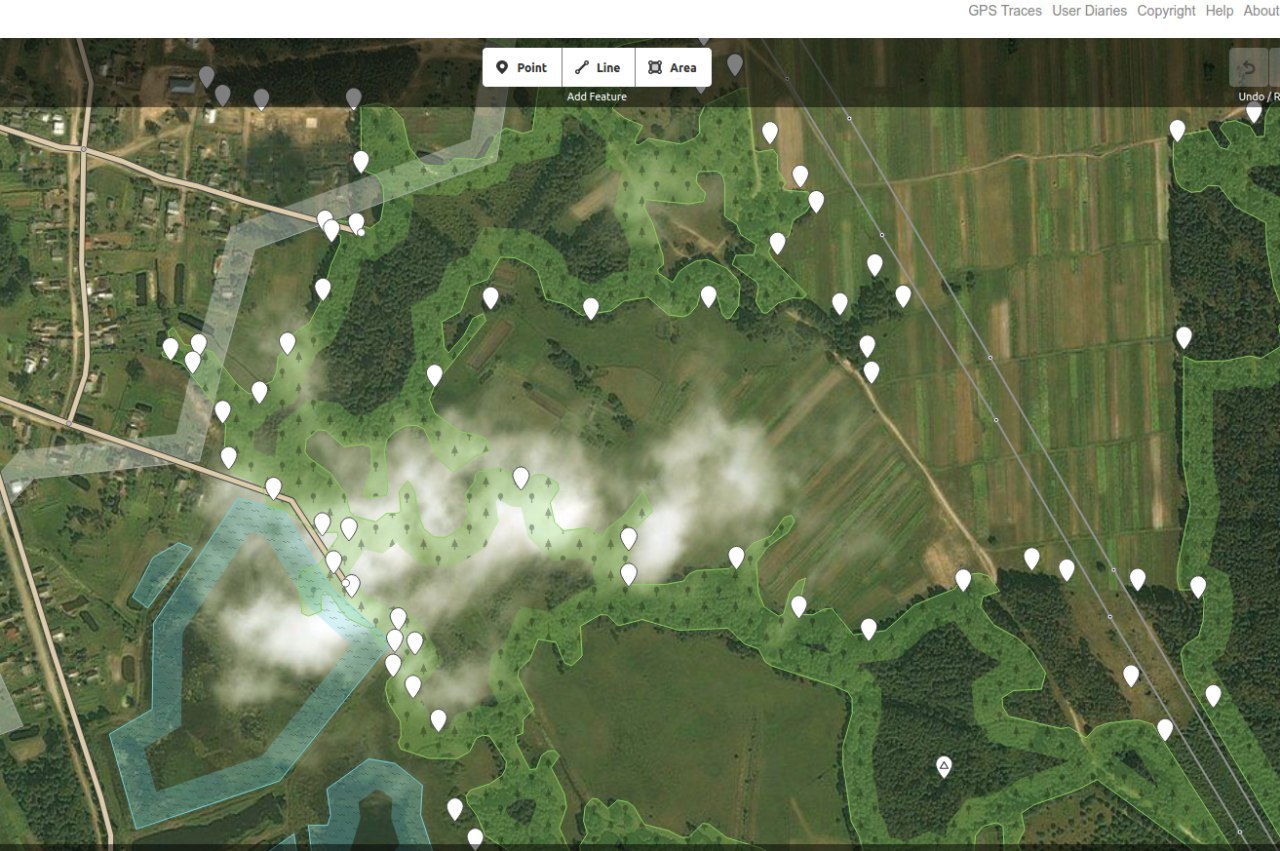Select the Line drawing tool
The image size is (1280, 851).
[x=598, y=68]
